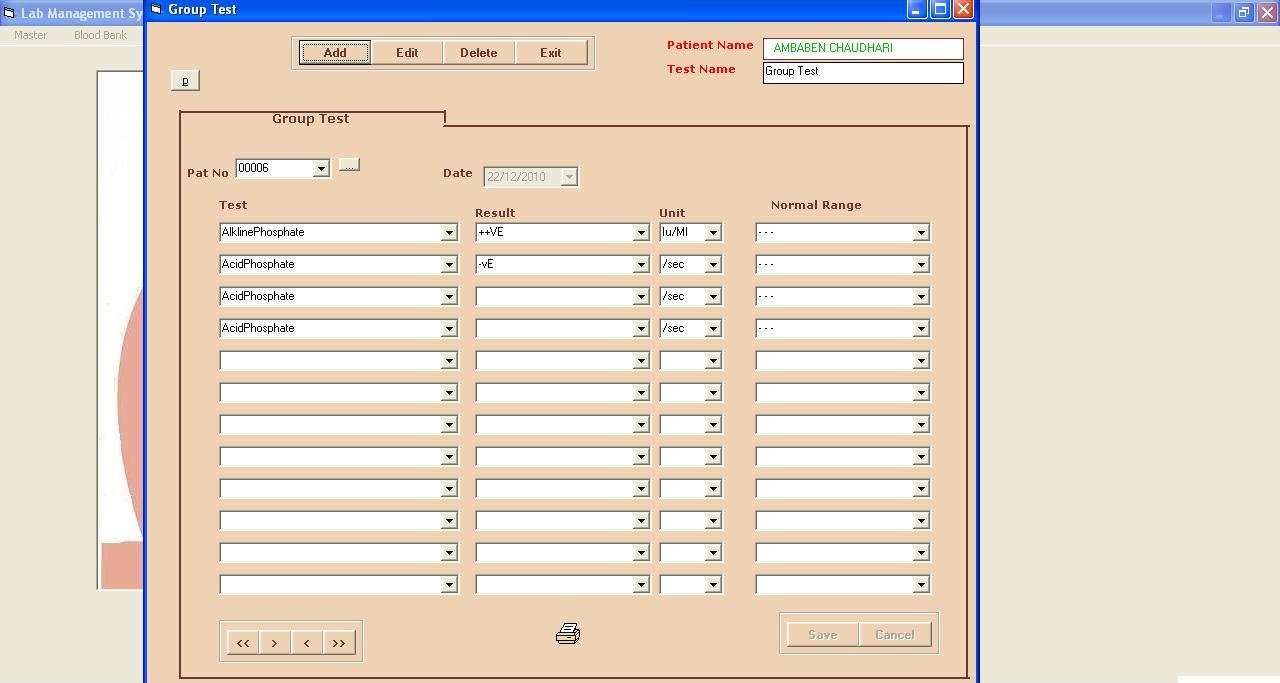Image resolution: width=1280 pixels, height=683 pixels.
Task: Go to first record with << button
Action: (242, 643)
